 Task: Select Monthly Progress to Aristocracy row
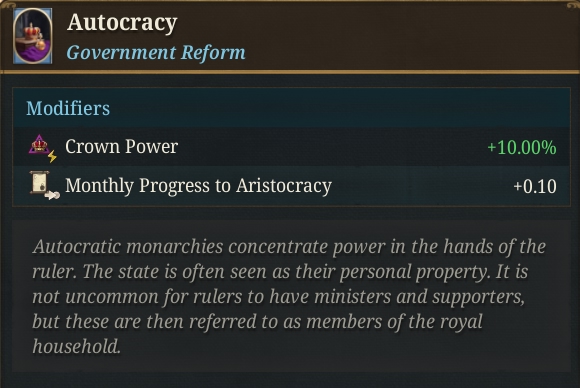pos(291,186)
